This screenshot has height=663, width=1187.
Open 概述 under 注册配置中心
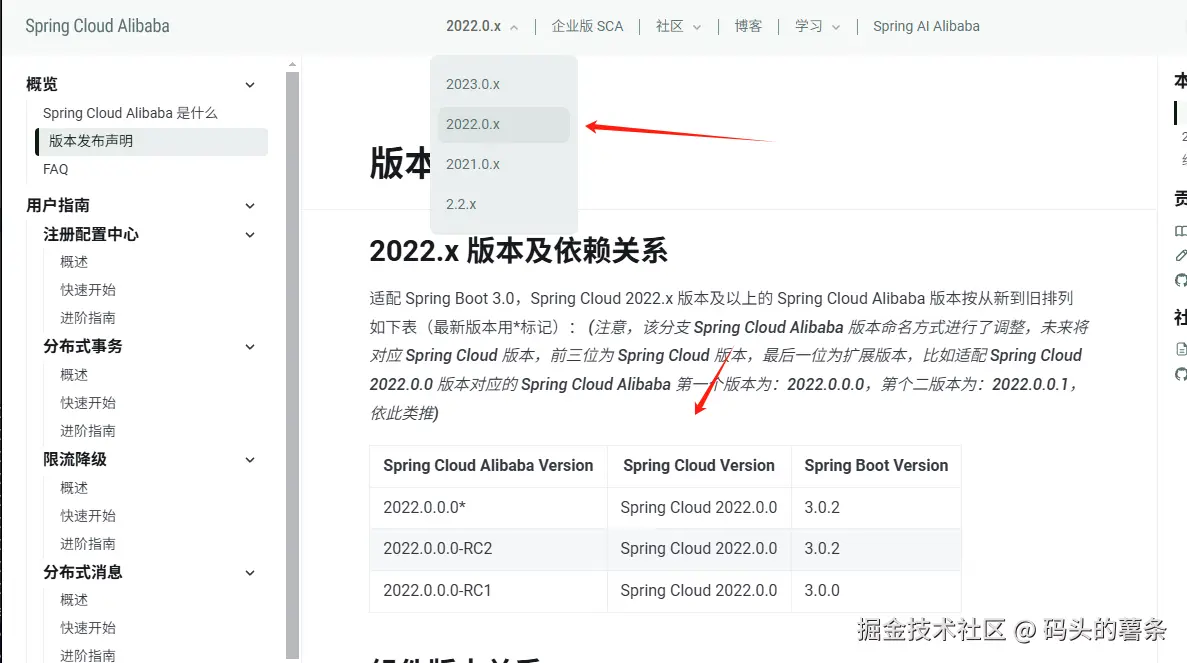[x=74, y=262]
